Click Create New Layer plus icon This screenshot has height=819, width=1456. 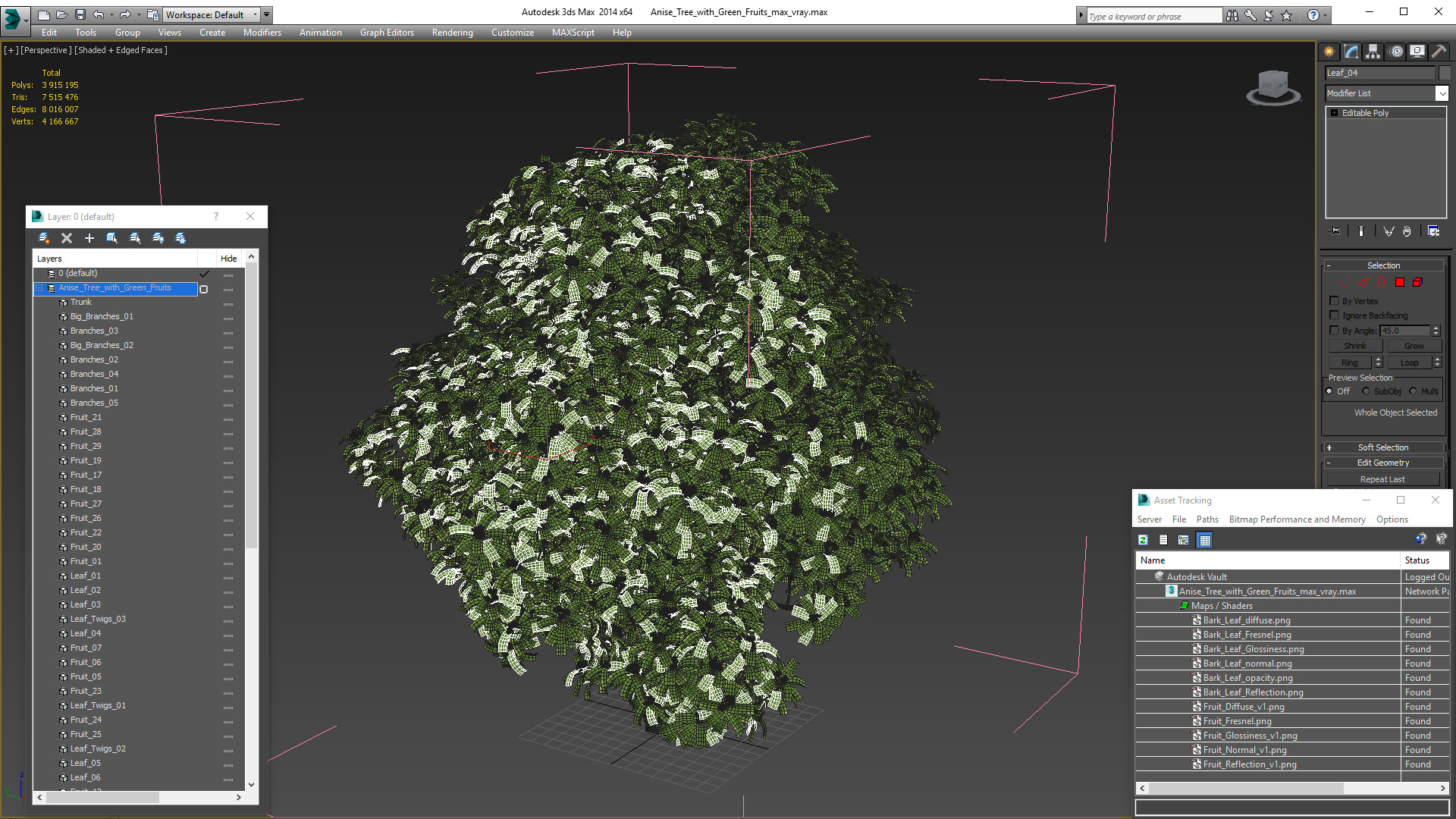point(89,238)
